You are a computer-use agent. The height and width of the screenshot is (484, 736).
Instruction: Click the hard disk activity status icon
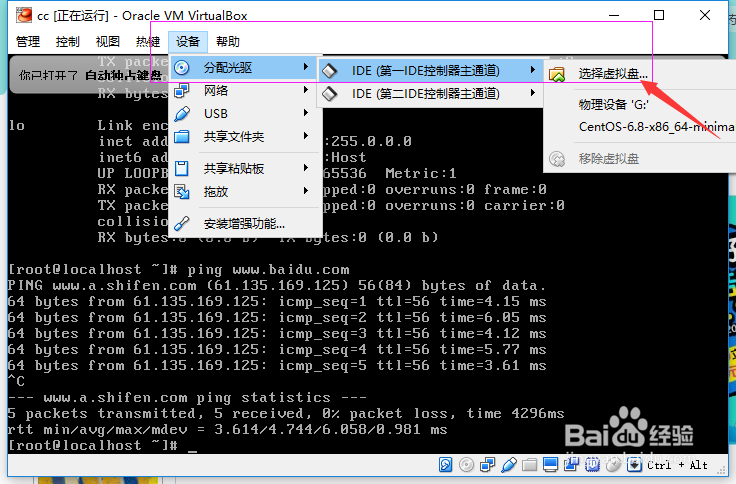(x=445, y=465)
